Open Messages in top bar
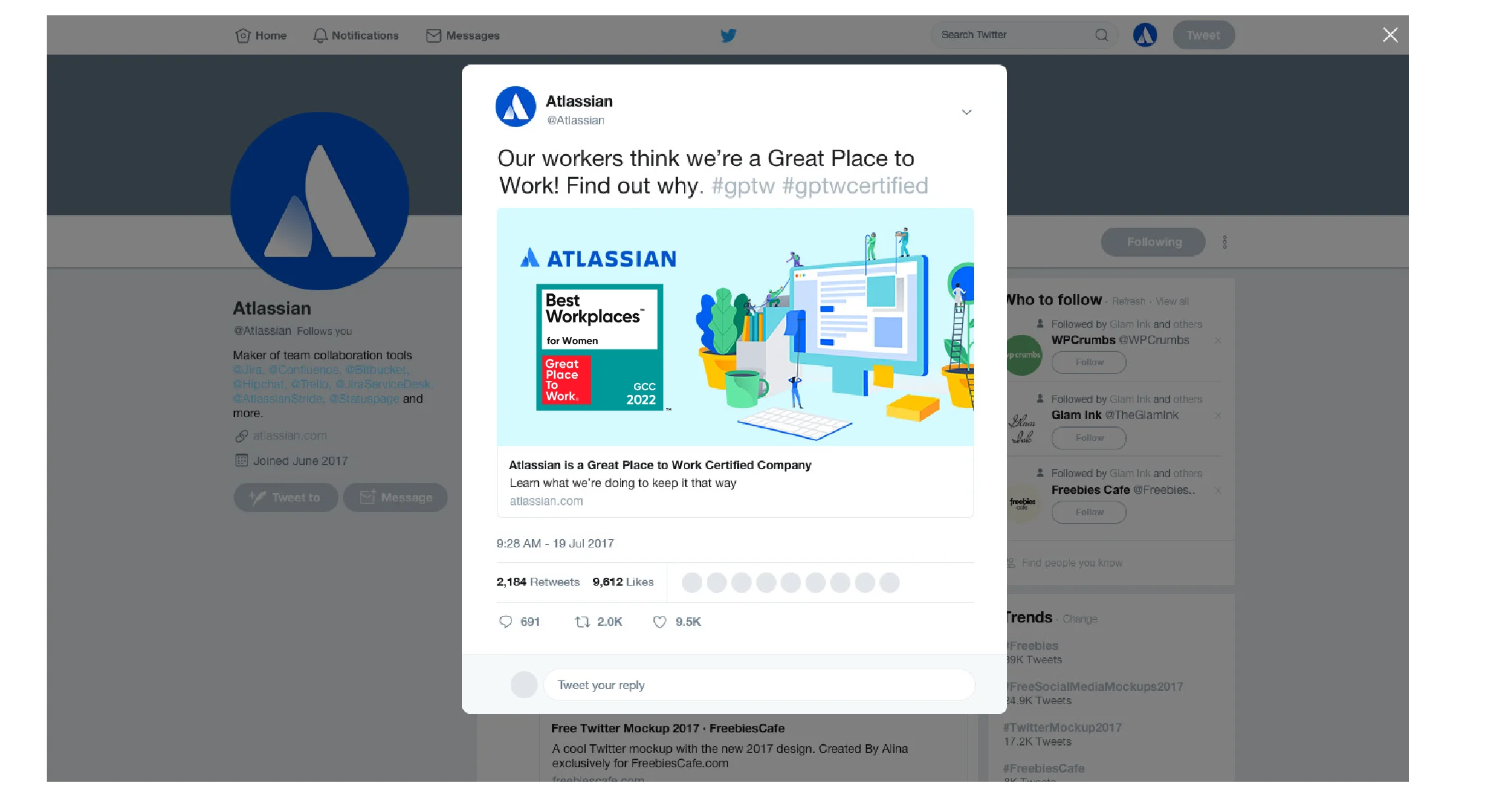The height and width of the screenshot is (812, 1496). (x=463, y=36)
